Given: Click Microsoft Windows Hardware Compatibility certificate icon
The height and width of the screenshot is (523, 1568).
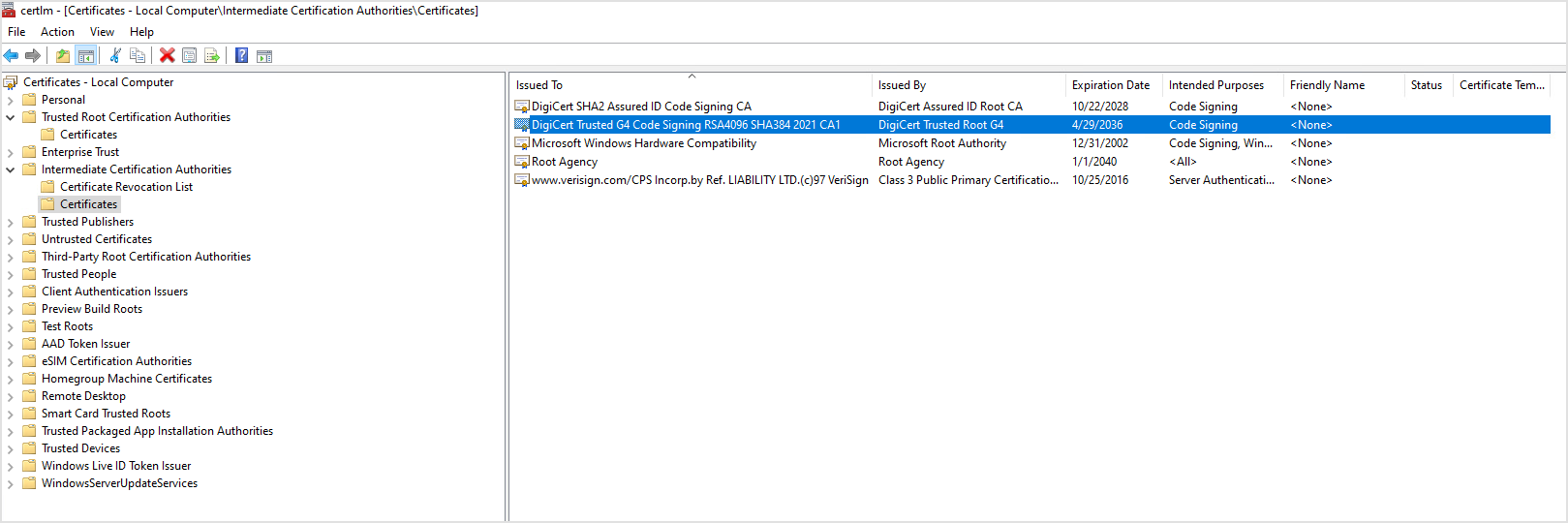Looking at the screenshot, I should [522, 143].
